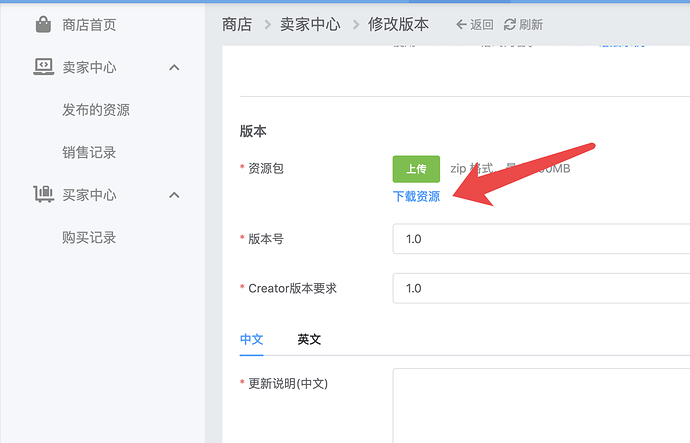
Task: Click the 返回 back arrow icon
Action: (x=461, y=24)
